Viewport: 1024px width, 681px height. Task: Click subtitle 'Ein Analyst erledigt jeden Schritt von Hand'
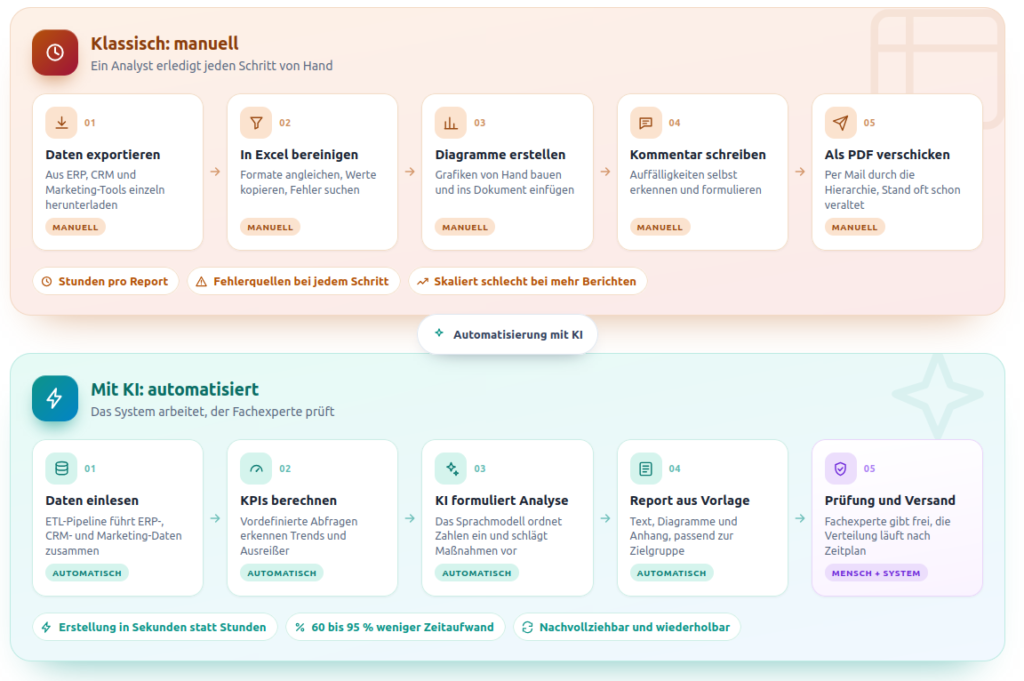click(x=212, y=66)
